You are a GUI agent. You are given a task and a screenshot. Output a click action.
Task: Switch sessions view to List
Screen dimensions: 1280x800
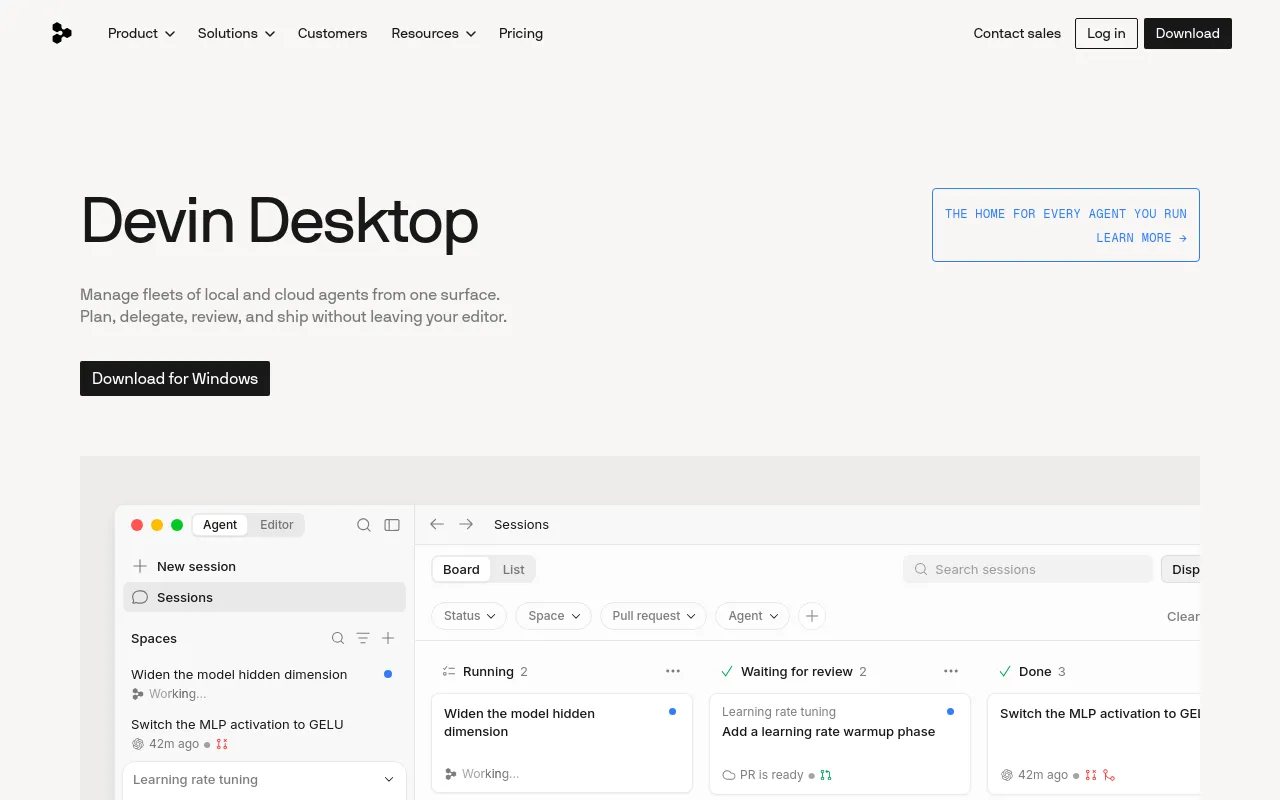click(x=514, y=569)
